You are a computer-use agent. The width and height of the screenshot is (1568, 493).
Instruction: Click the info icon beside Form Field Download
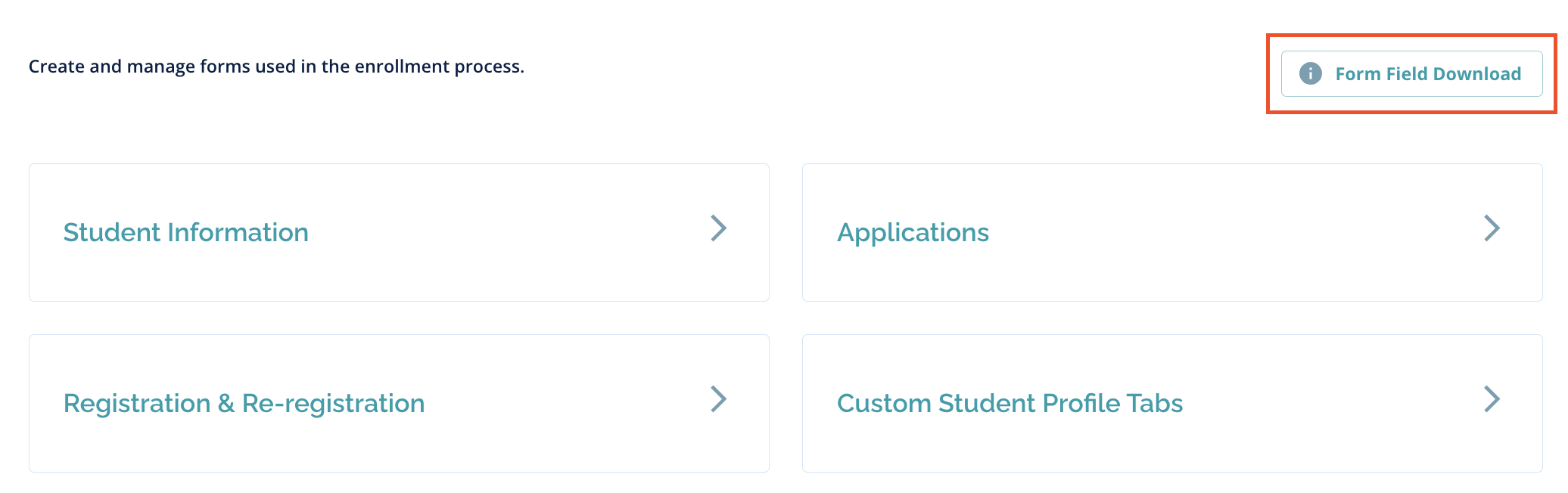[1310, 73]
